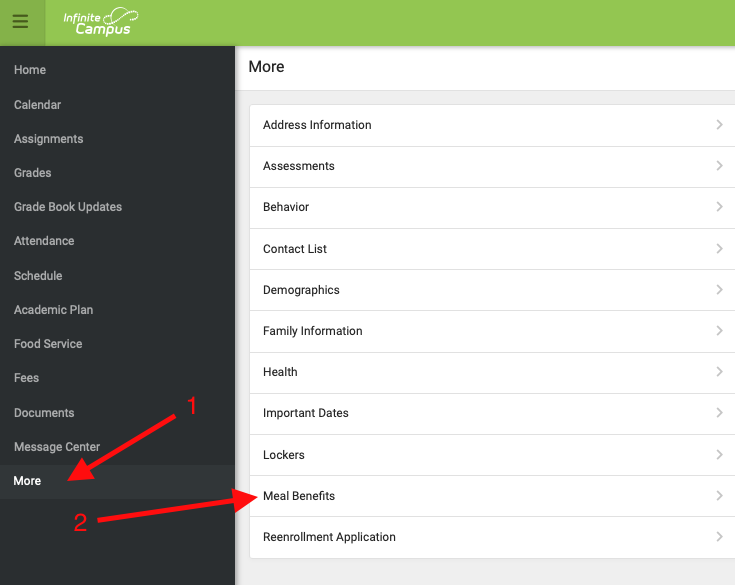The image size is (735, 585).
Task: Open Grades from the sidebar
Action: click(x=33, y=173)
